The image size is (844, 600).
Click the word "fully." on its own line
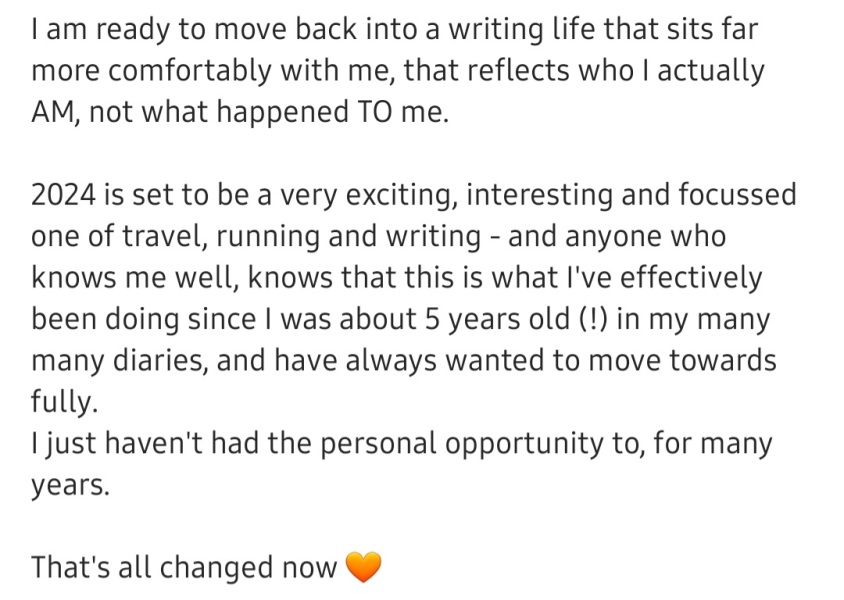coord(65,402)
